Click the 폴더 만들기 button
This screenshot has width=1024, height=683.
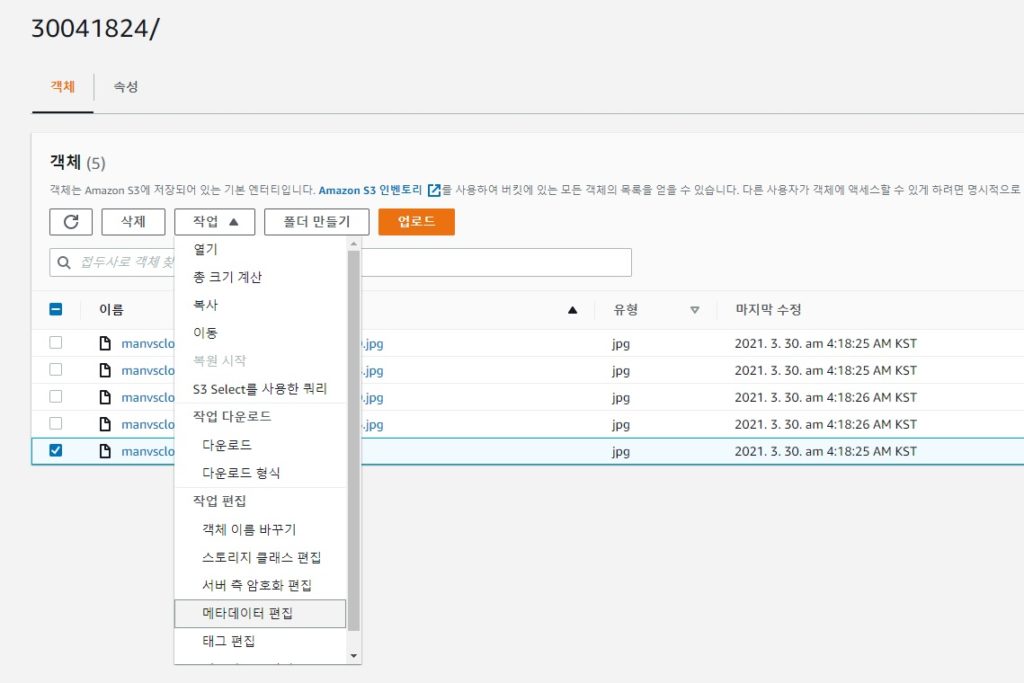[x=316, y=222]
